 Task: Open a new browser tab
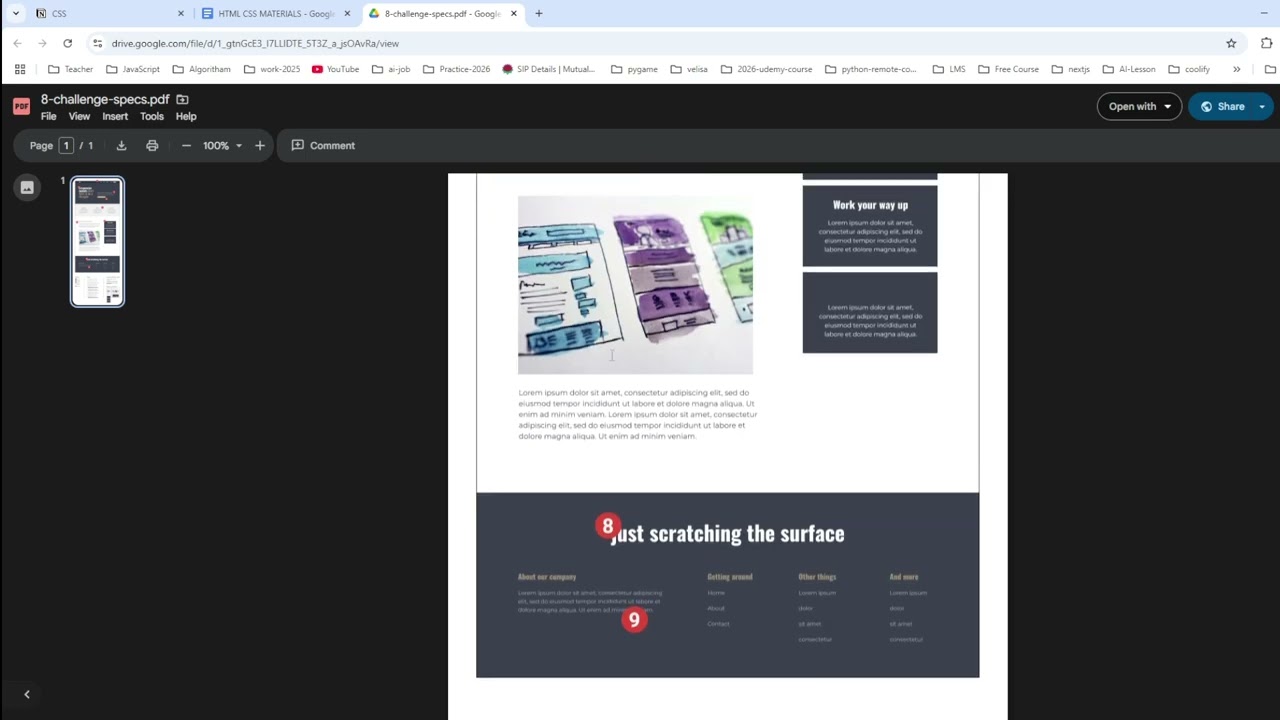tap(539, 13)
